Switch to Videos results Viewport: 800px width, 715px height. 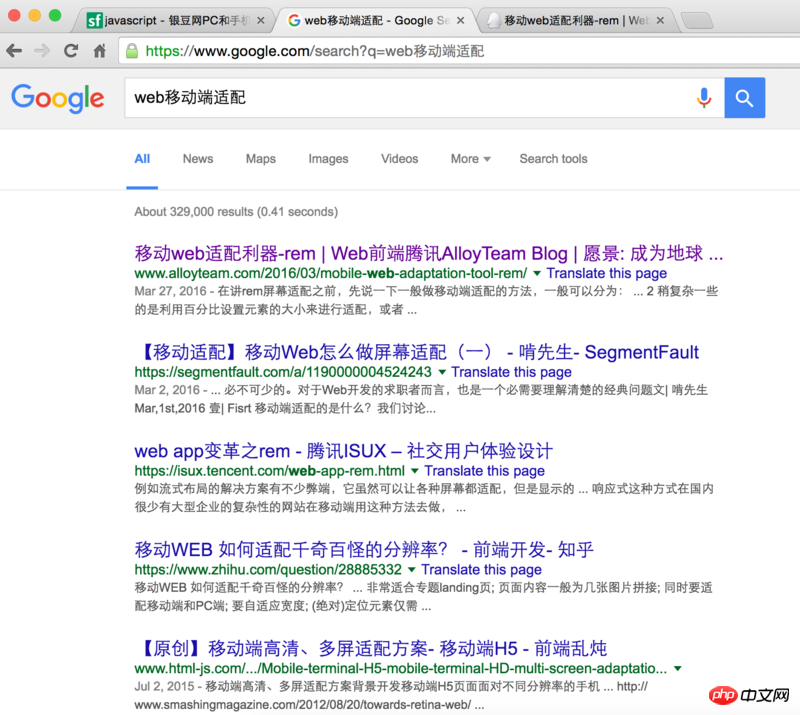399,159
